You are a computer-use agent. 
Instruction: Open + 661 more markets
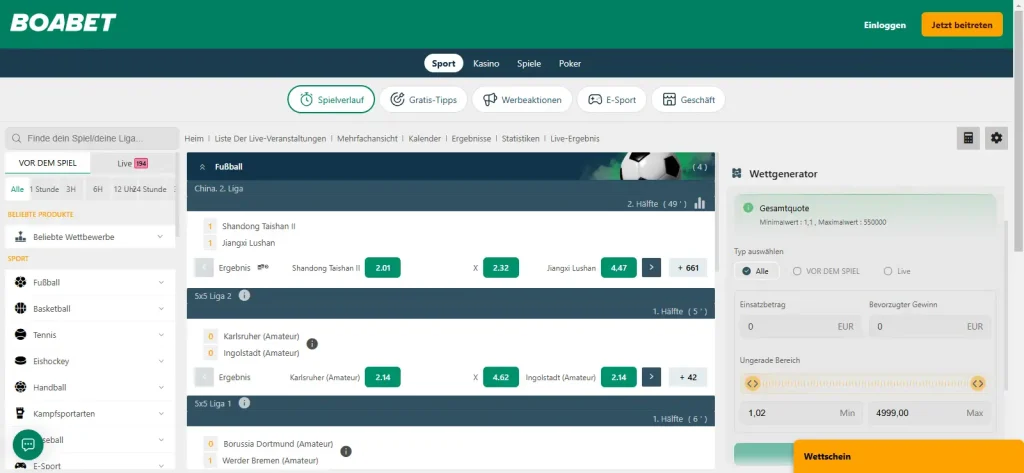[x=688, y=267]
